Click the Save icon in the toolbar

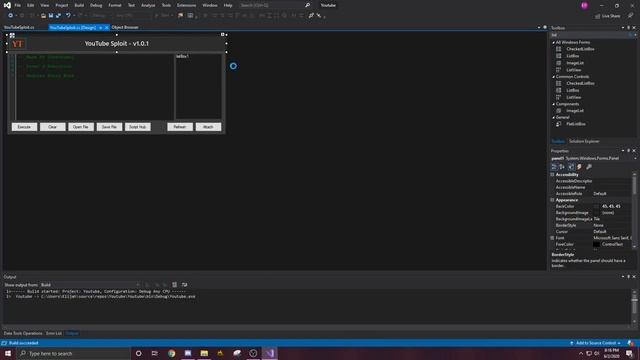pos(51,16)
